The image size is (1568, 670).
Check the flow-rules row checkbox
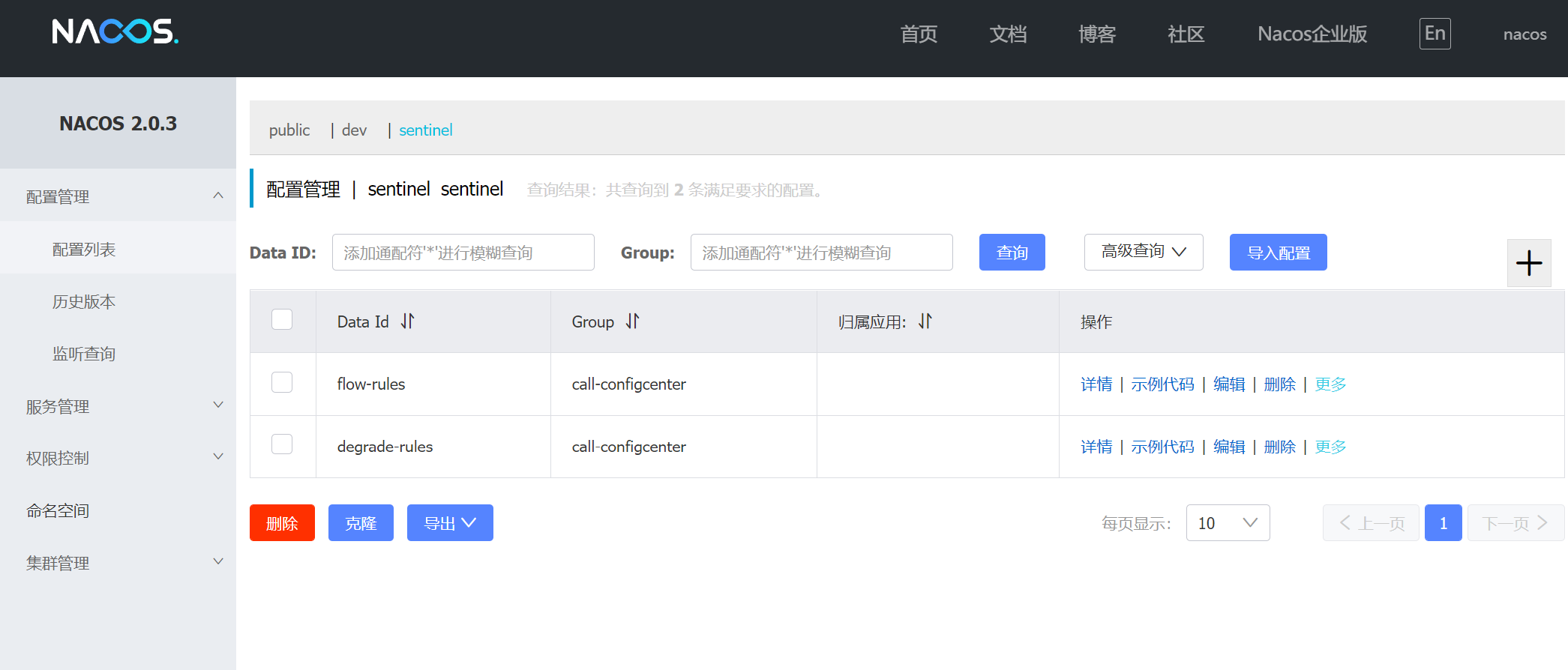point(282,382)
